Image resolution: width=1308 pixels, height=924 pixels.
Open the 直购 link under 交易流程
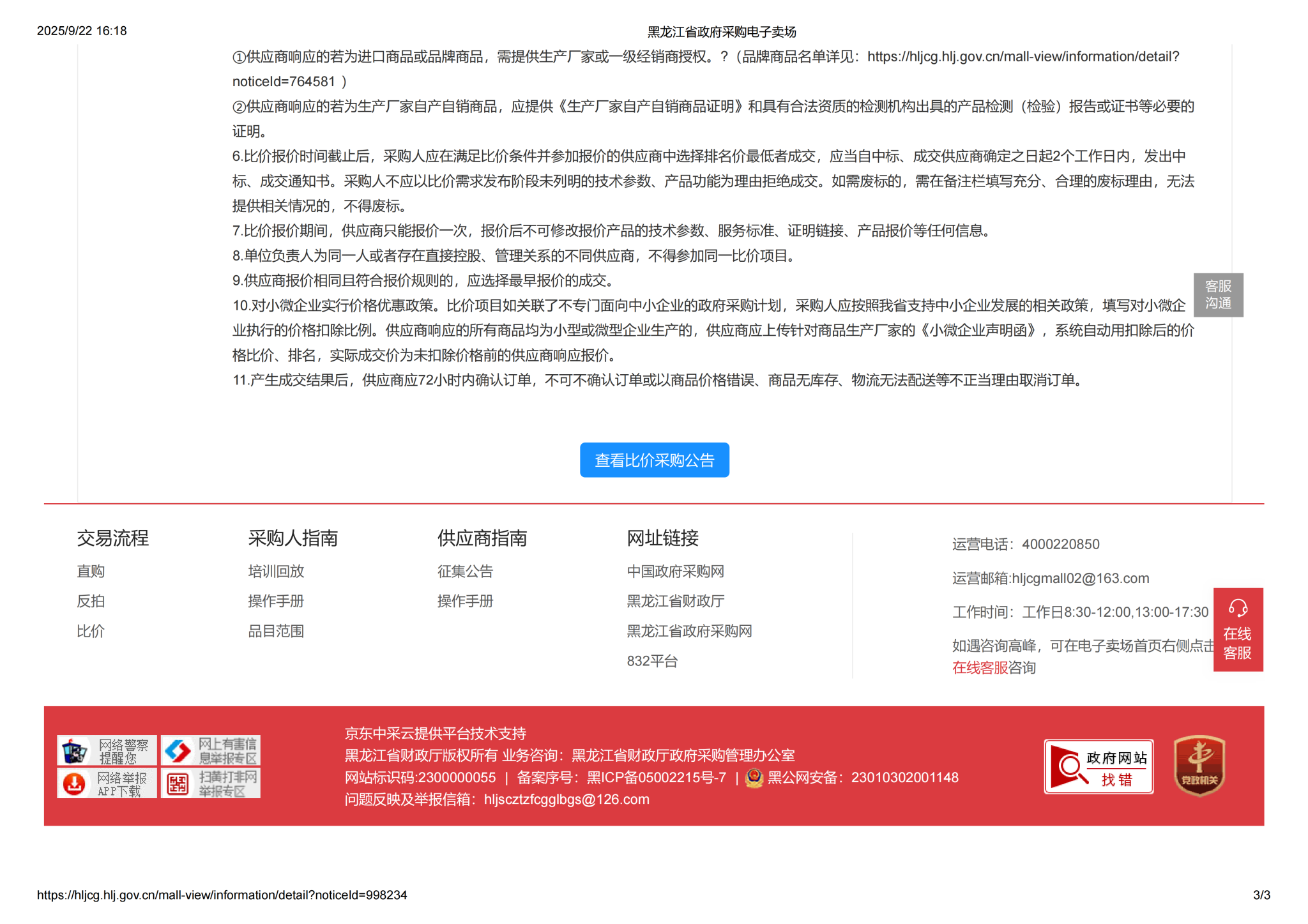[91, 571]
